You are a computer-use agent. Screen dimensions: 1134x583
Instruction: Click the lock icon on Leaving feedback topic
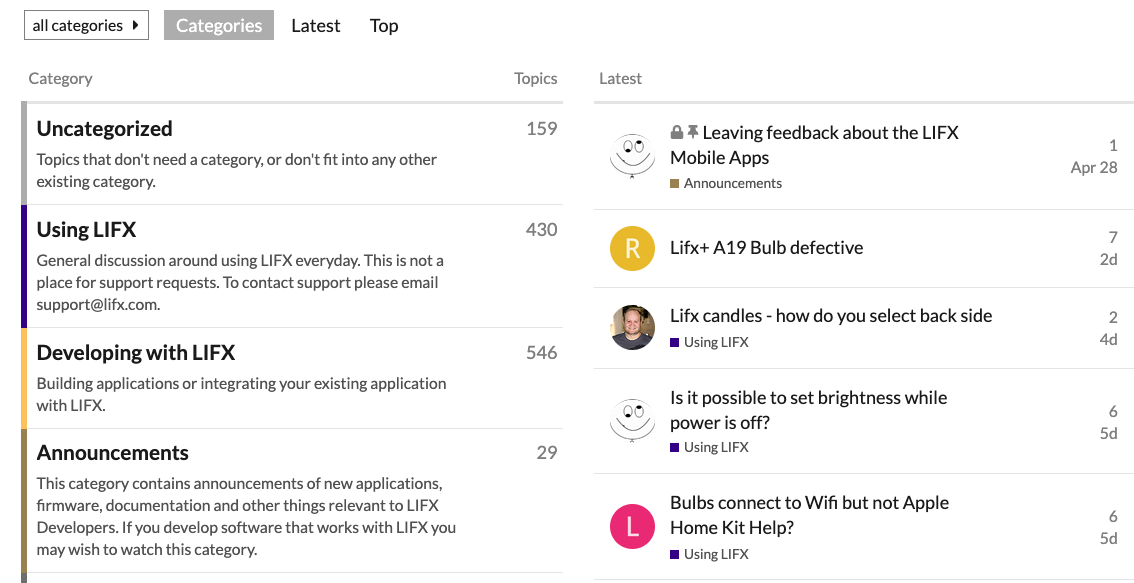coord(677,132)
